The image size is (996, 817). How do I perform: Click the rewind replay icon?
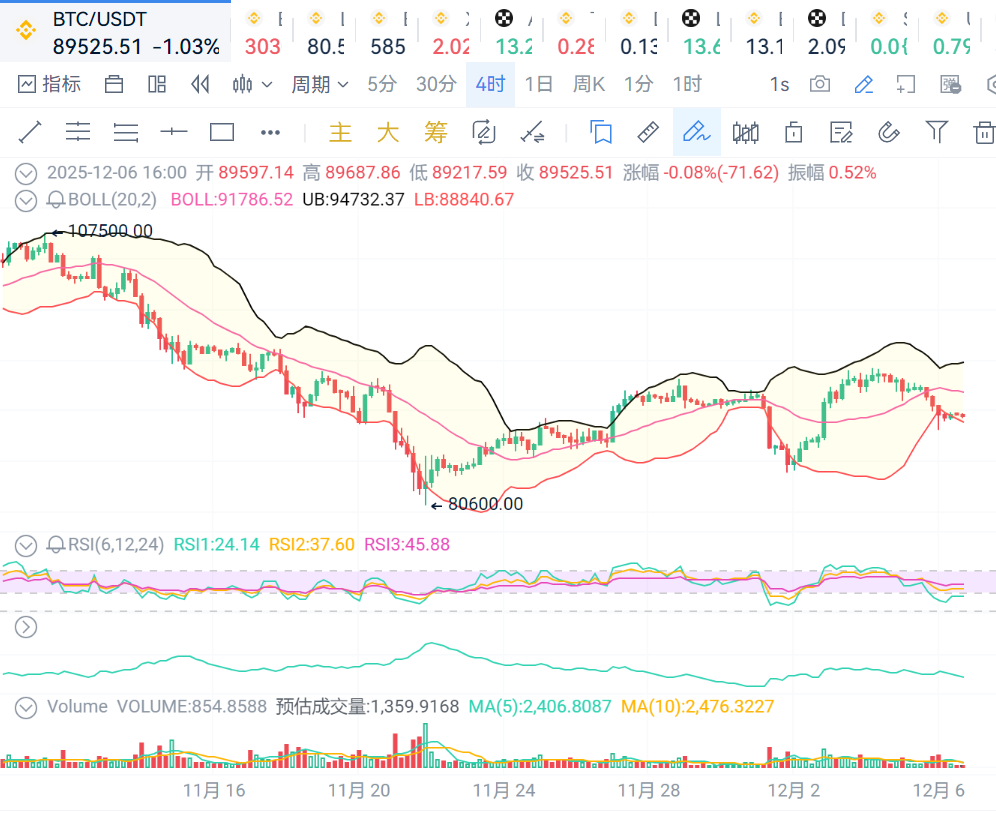point(200,84)
